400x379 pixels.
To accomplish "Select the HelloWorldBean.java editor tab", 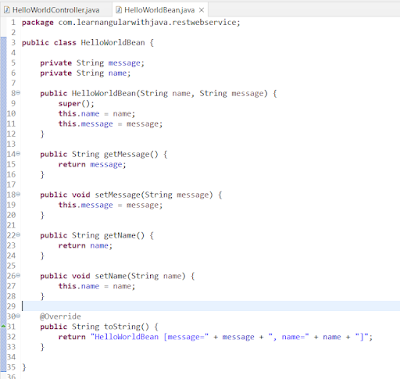I will 159,10.
